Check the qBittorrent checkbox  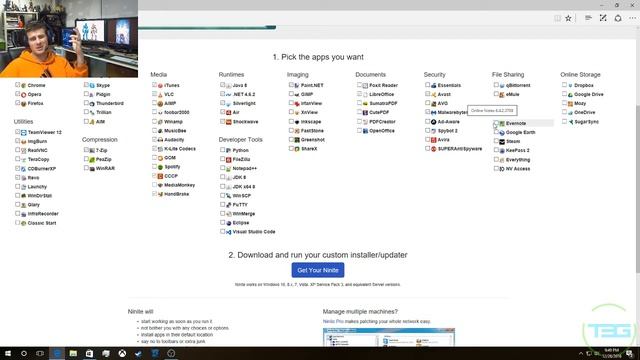click(496, 85)
